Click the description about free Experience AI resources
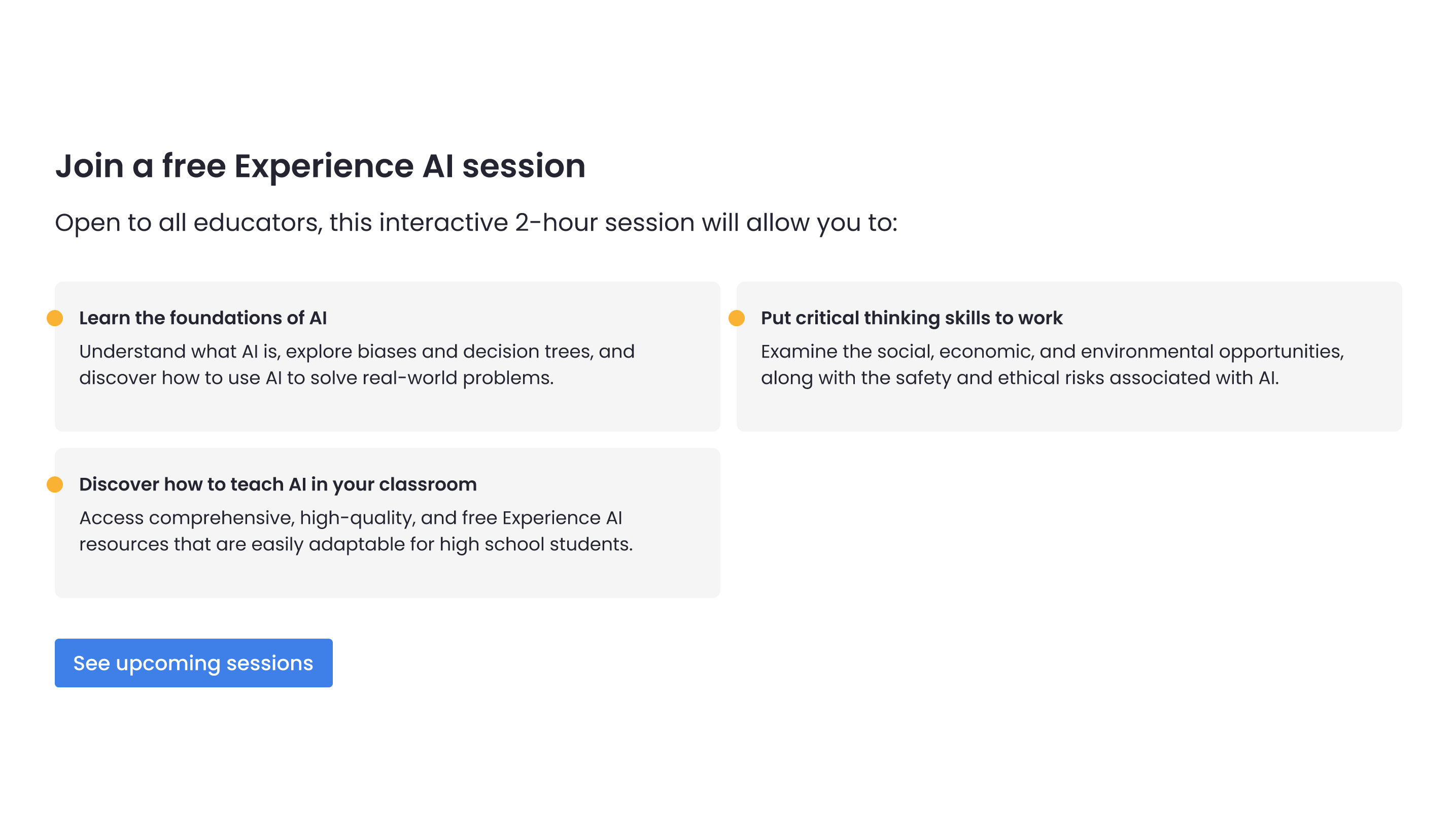Image resolution: width=1454 pixels, height=840 pixels. point(356,531)
